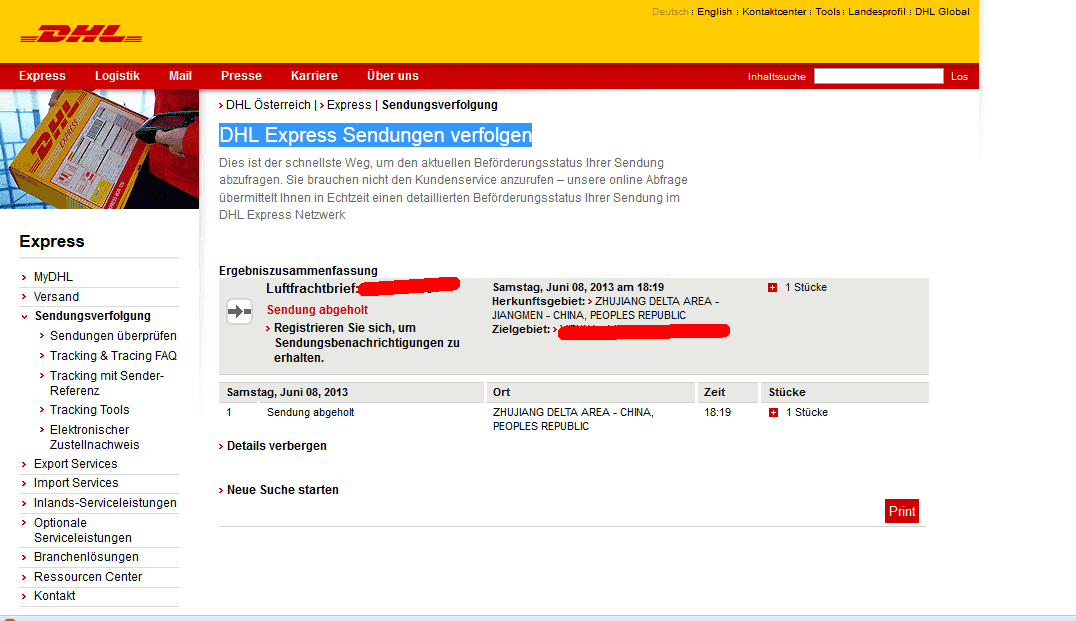
Task: Open Kontakt in sidebar
Action: tap(54, 596)
